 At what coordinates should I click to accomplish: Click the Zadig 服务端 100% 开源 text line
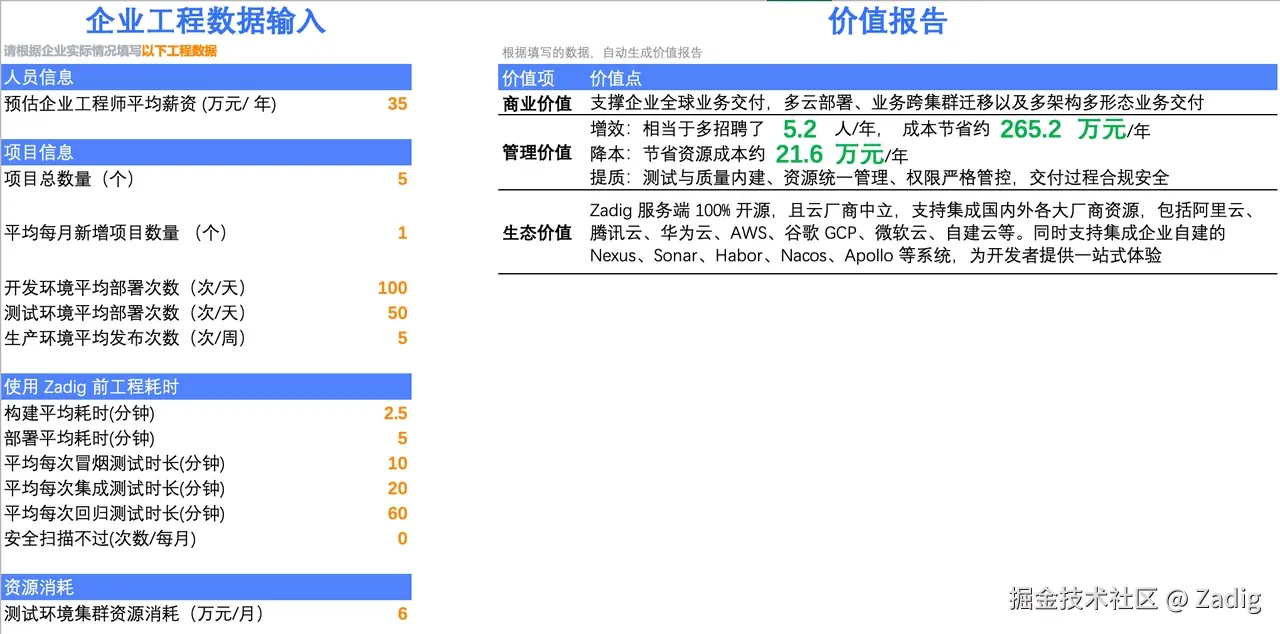(922, 210)
